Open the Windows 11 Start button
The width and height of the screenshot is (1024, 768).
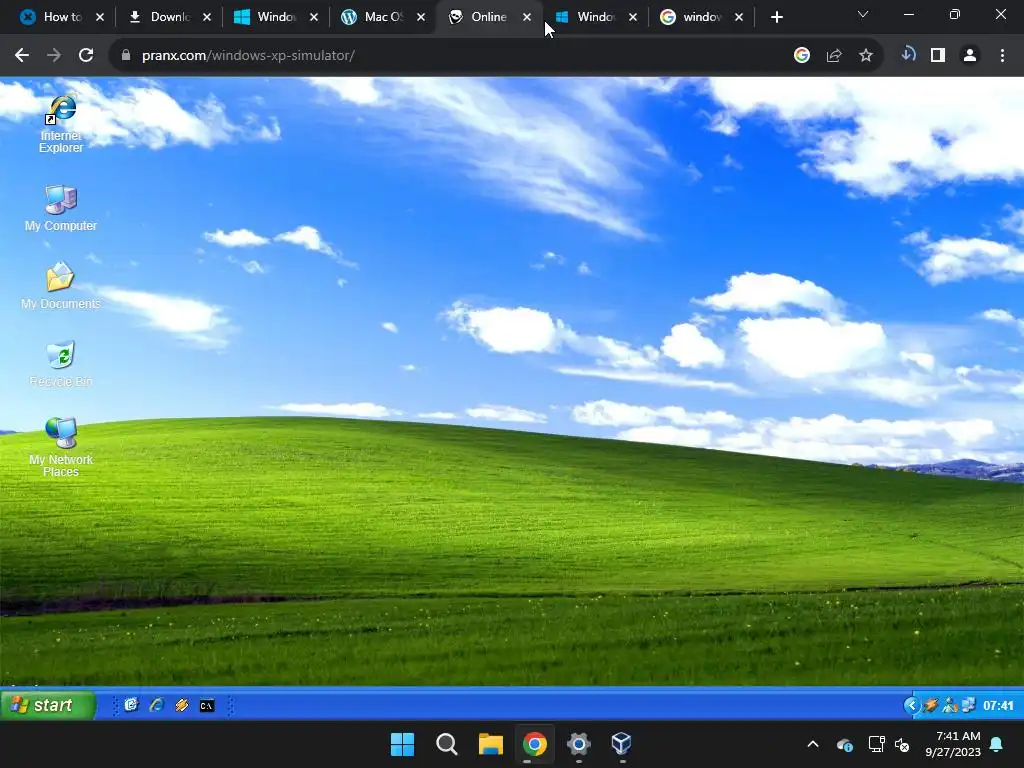[402, 744]
